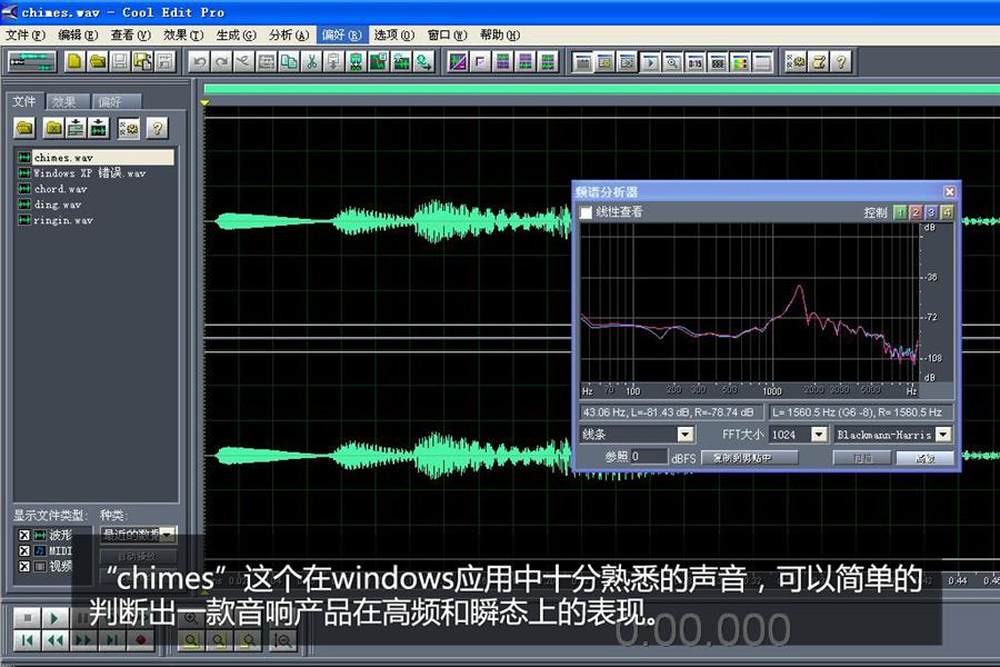The height and width of the screenshot is (667, 1000).
Task: Select hold button 1 in frequency analyzer
Action: pyautogui.click(x=900, y=212)
